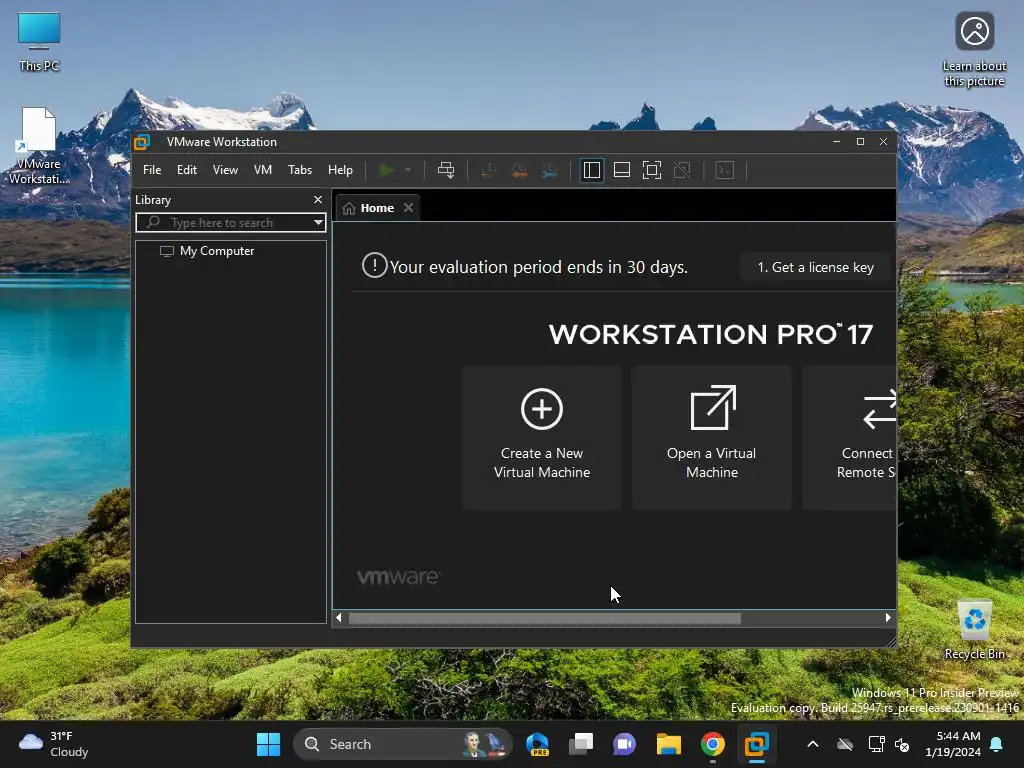Minimize the VMware Workstation window
Image resolution: width=1024 pixels, height=768 pixels.
(837, 142)
